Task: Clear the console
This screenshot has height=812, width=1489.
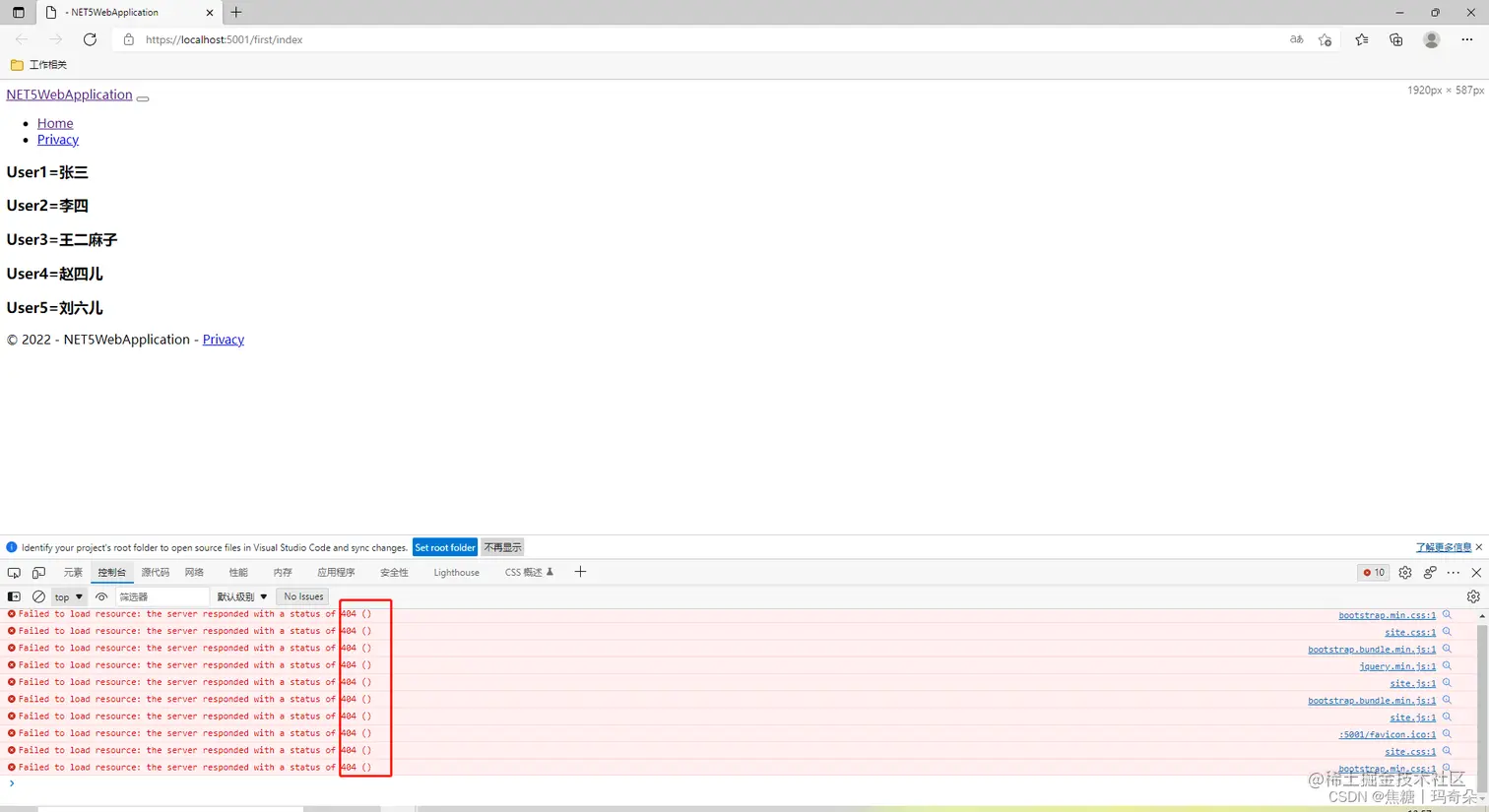Action: tap(38, 596)
